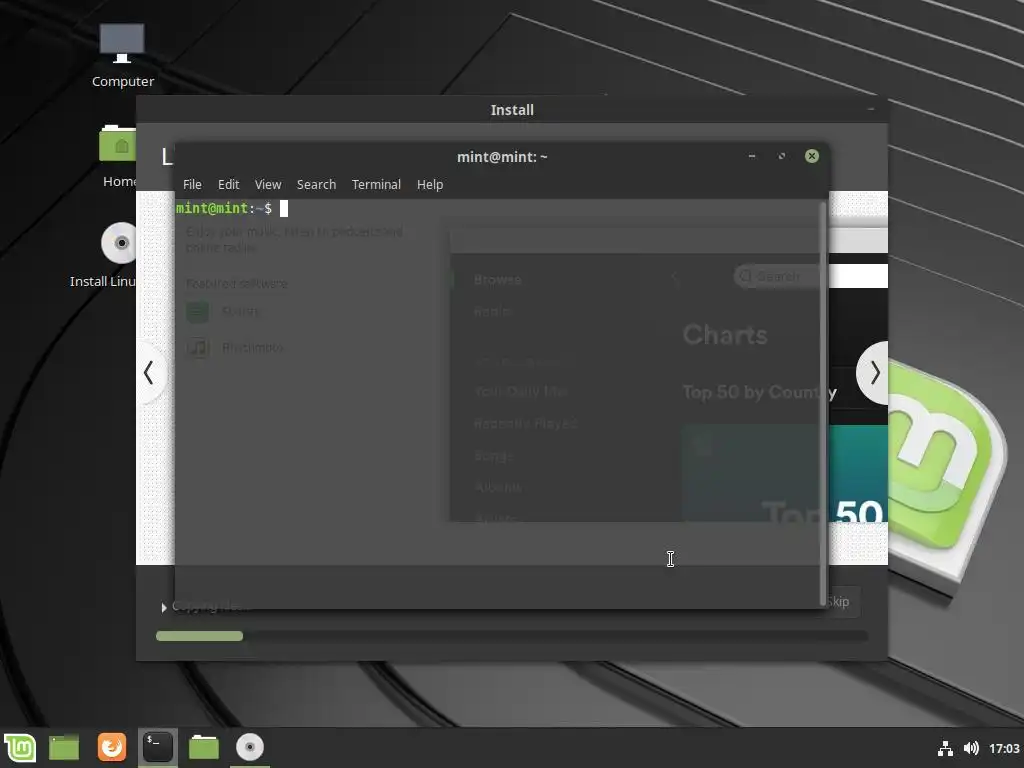
Task: Open the terminal File menu
Action: (192, 185)
